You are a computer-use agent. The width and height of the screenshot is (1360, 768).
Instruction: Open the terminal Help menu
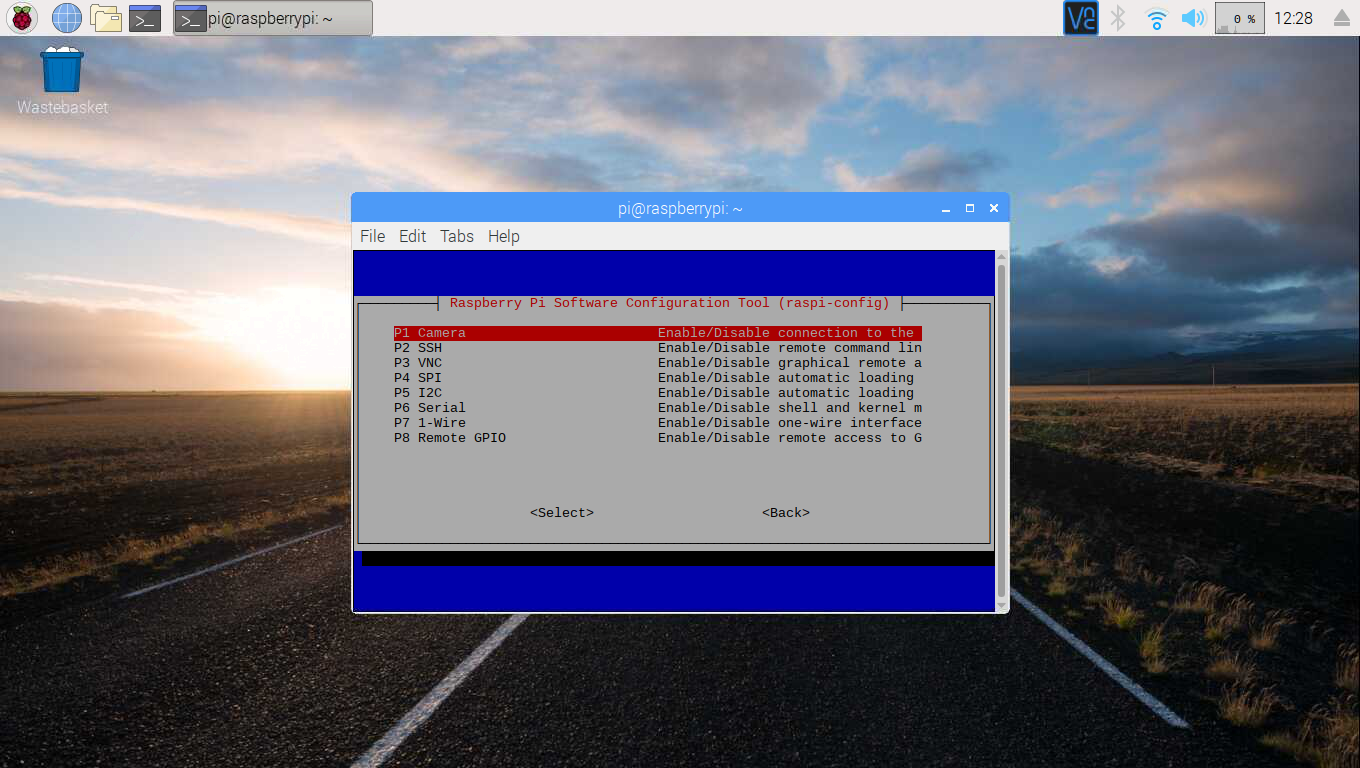(504, 236)
